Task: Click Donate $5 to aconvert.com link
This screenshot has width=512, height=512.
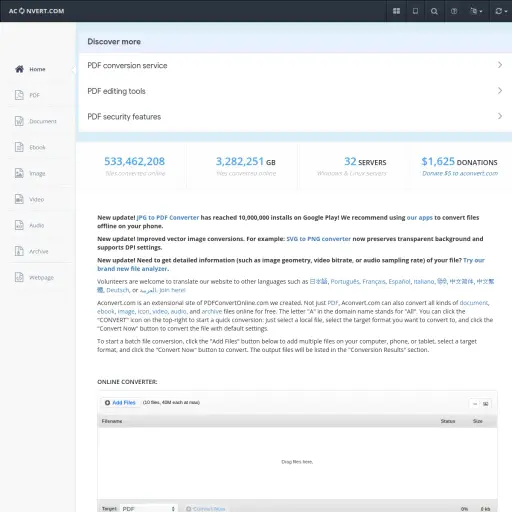Action: click(460, 173)
